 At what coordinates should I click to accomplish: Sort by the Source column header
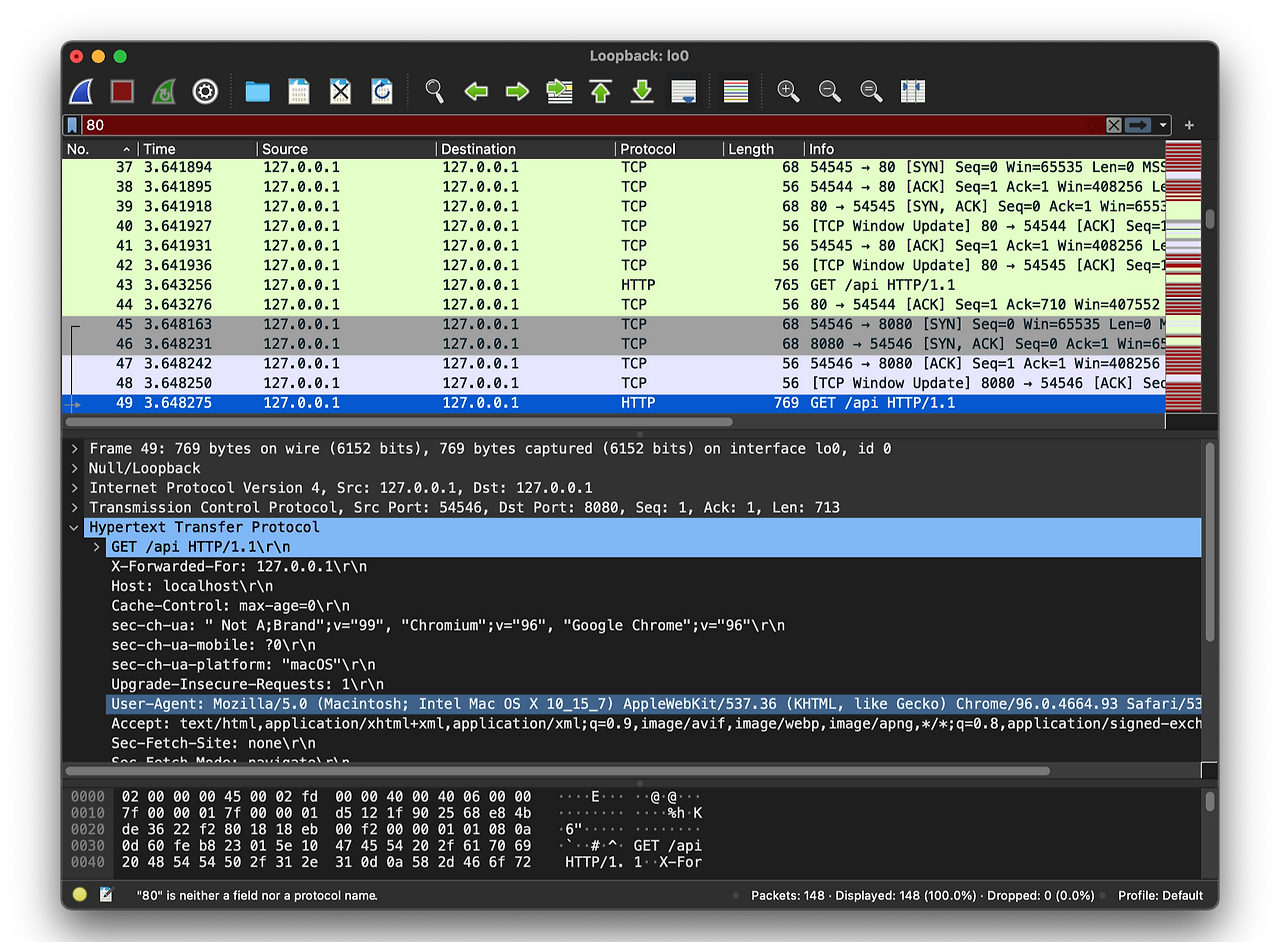click(283, 148)
